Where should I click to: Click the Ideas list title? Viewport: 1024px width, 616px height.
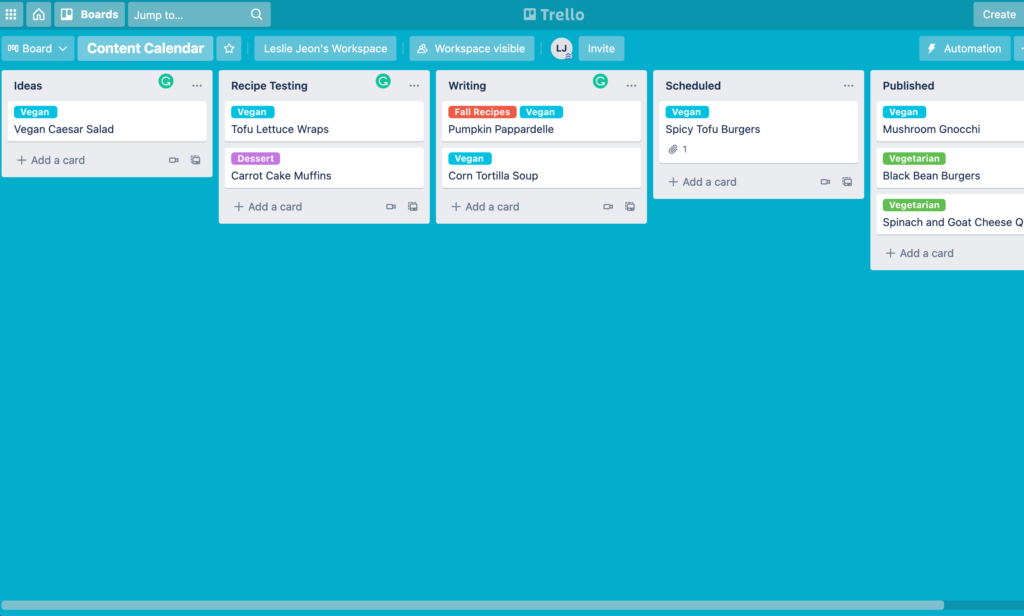click(x=28, y=86)
